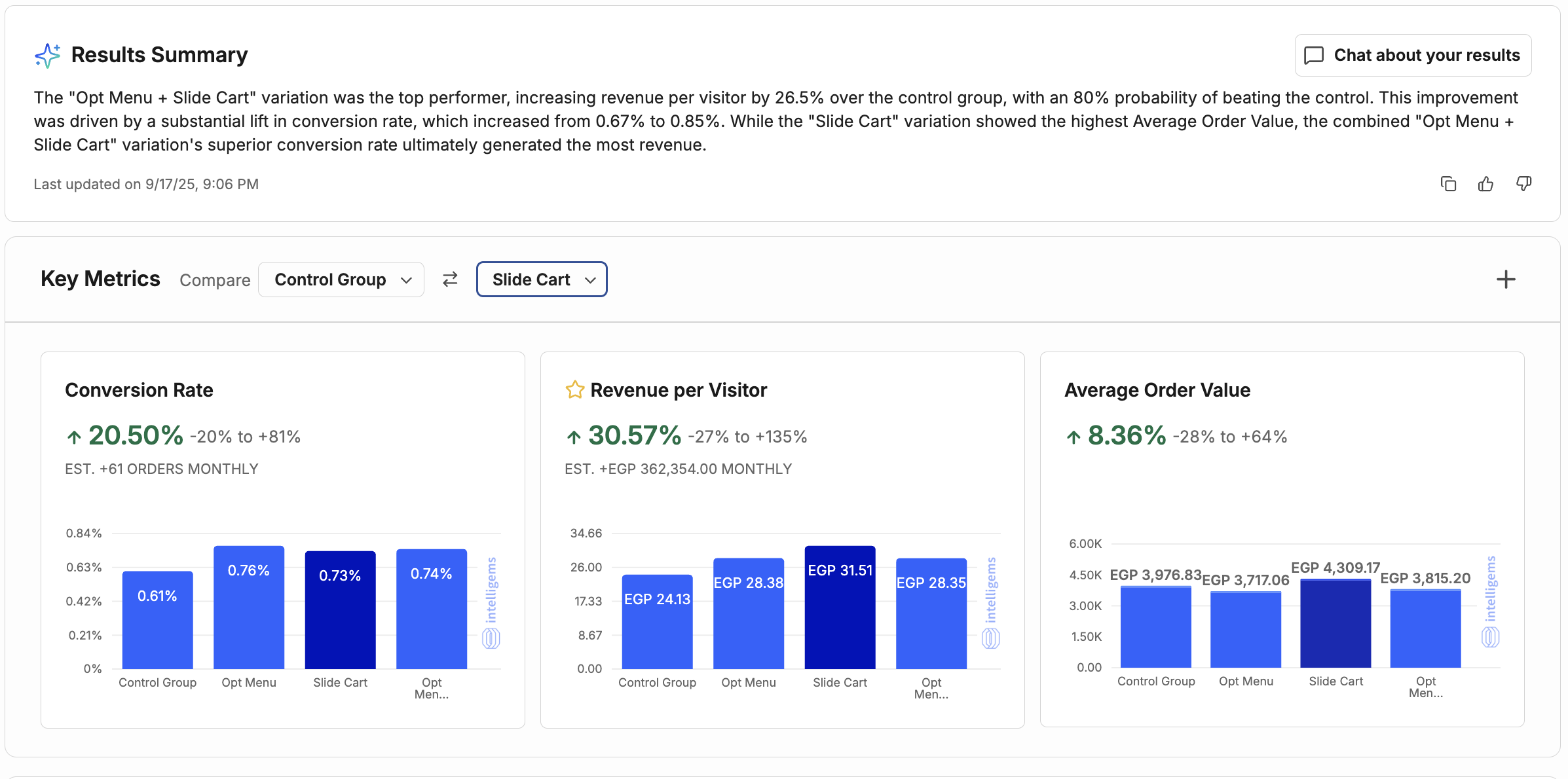Open the Slide Cart dropdown

coord(542,280)
